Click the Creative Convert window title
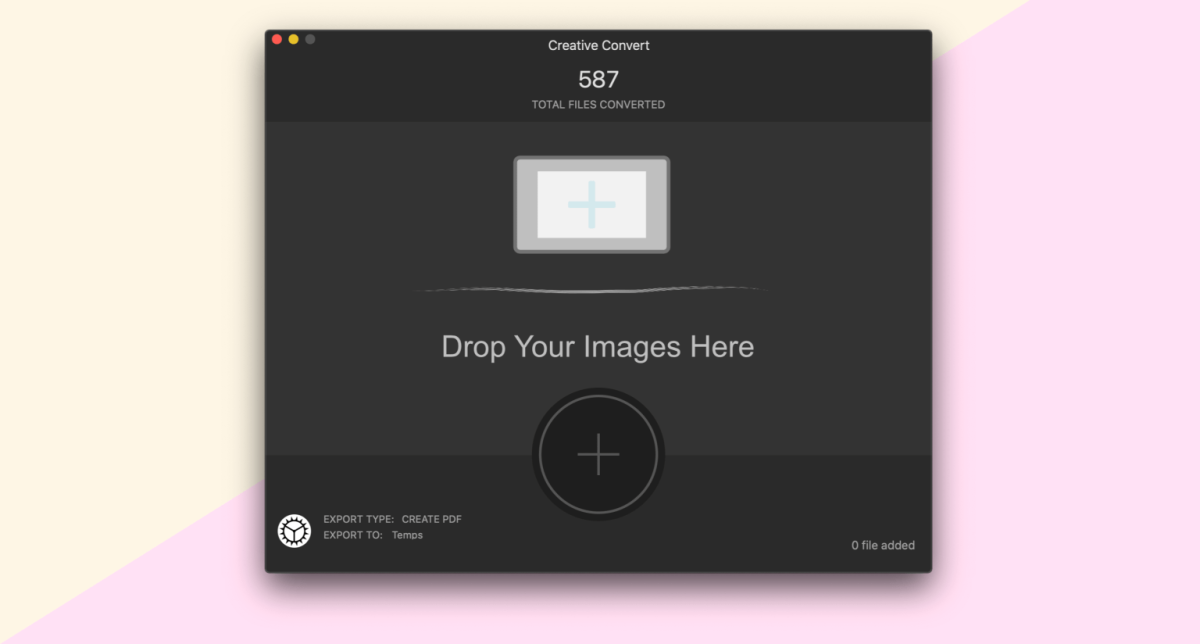 tap(598, 45)
